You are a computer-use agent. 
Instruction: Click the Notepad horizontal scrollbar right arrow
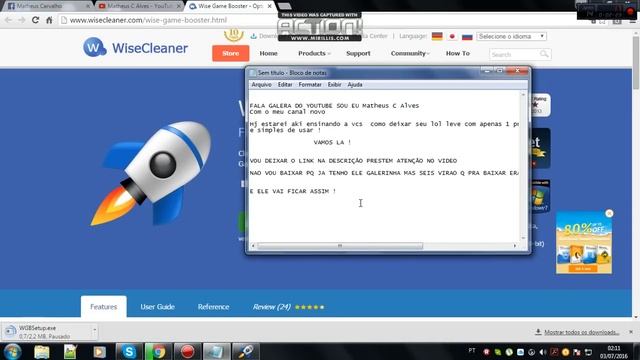pyautogui.click(x=515, y=246)
